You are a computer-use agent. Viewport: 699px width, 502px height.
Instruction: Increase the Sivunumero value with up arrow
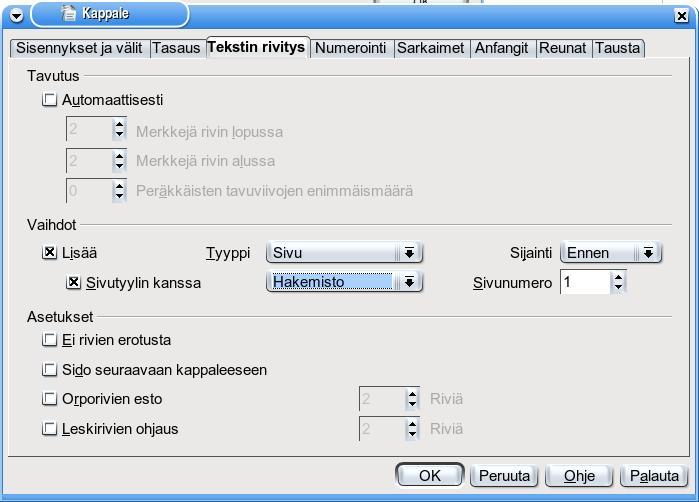618,277
